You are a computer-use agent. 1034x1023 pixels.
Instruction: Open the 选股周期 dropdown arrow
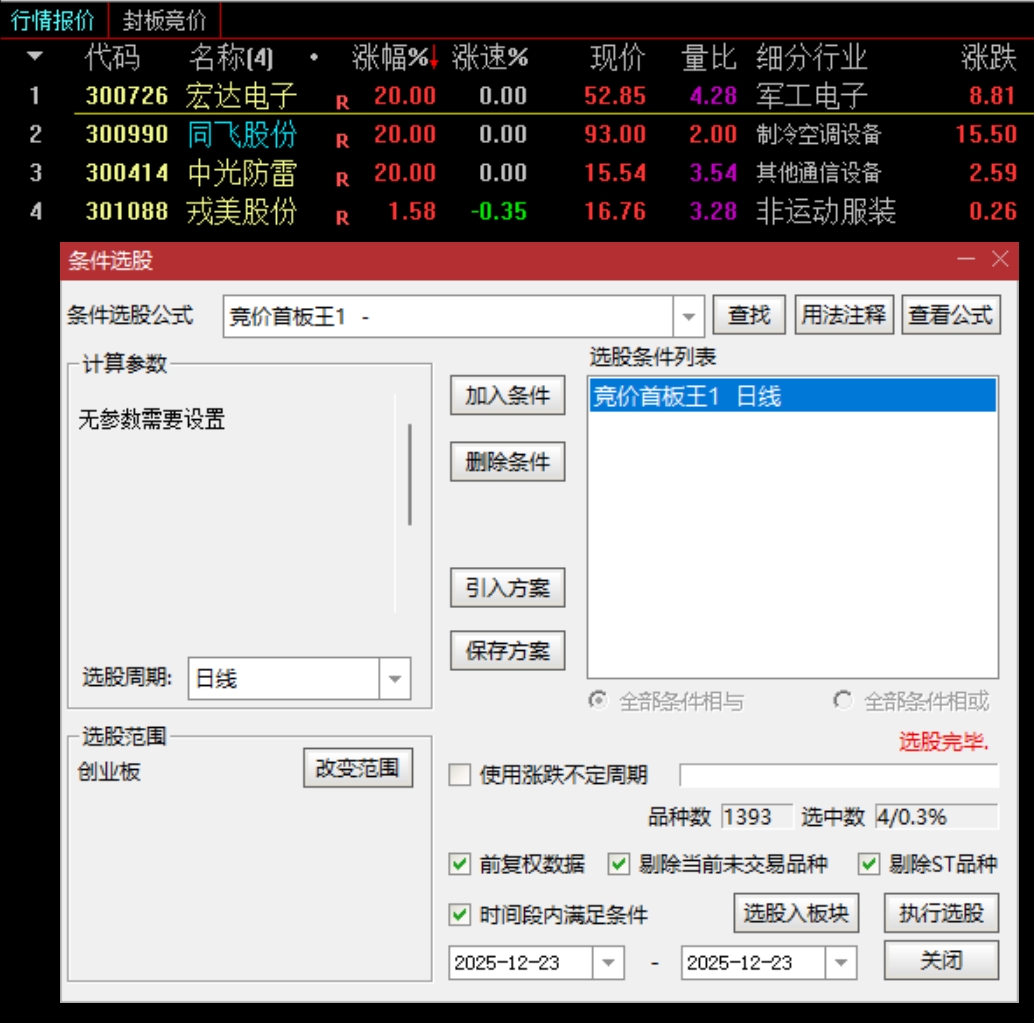[x=394, y=678]
